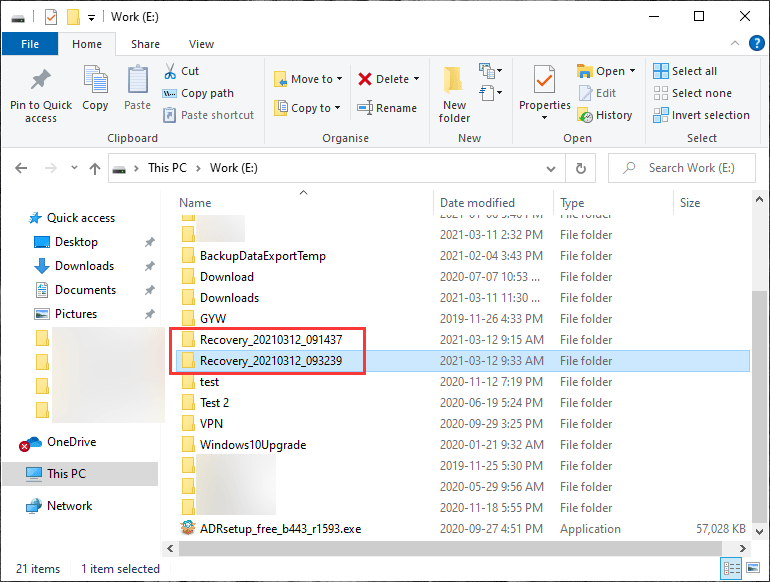Collapse the ribbon with the chevron

735,43
